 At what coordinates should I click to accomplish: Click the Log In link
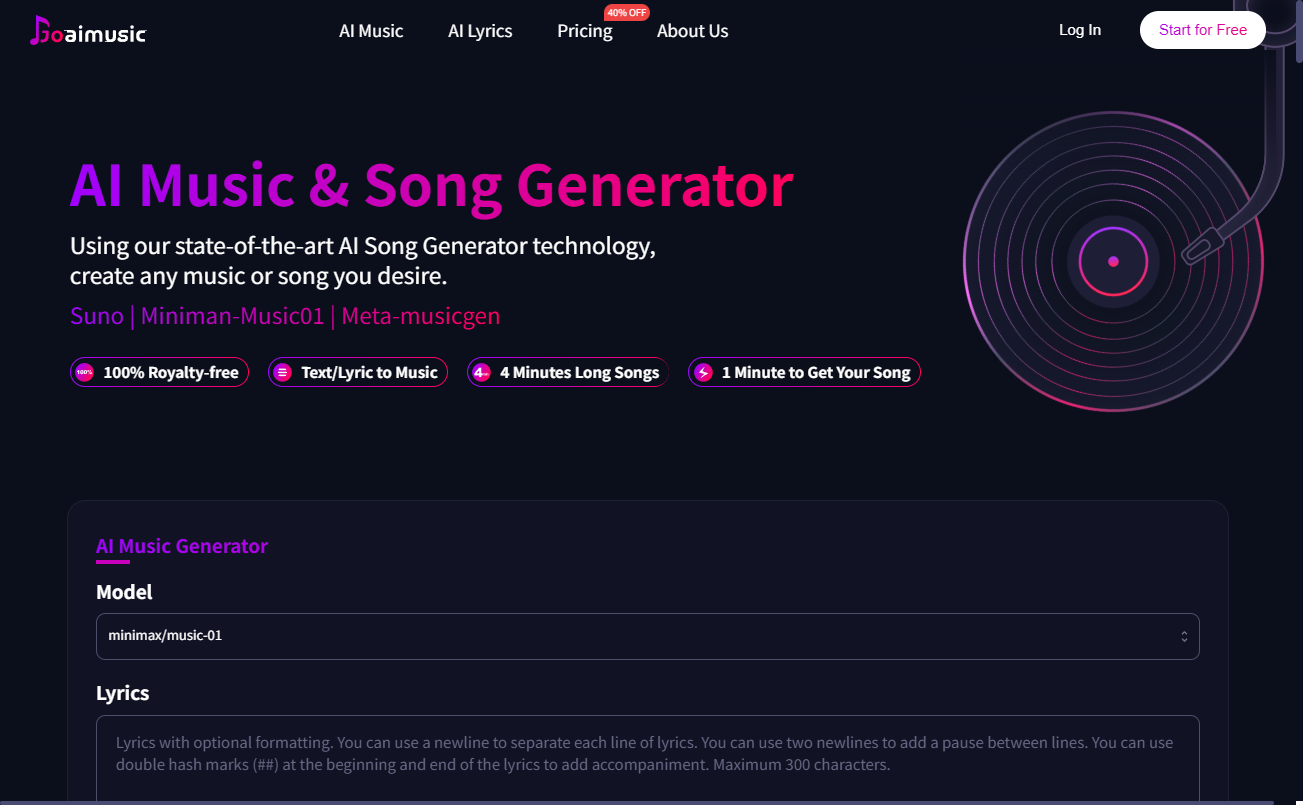[x=1080, y=30]
